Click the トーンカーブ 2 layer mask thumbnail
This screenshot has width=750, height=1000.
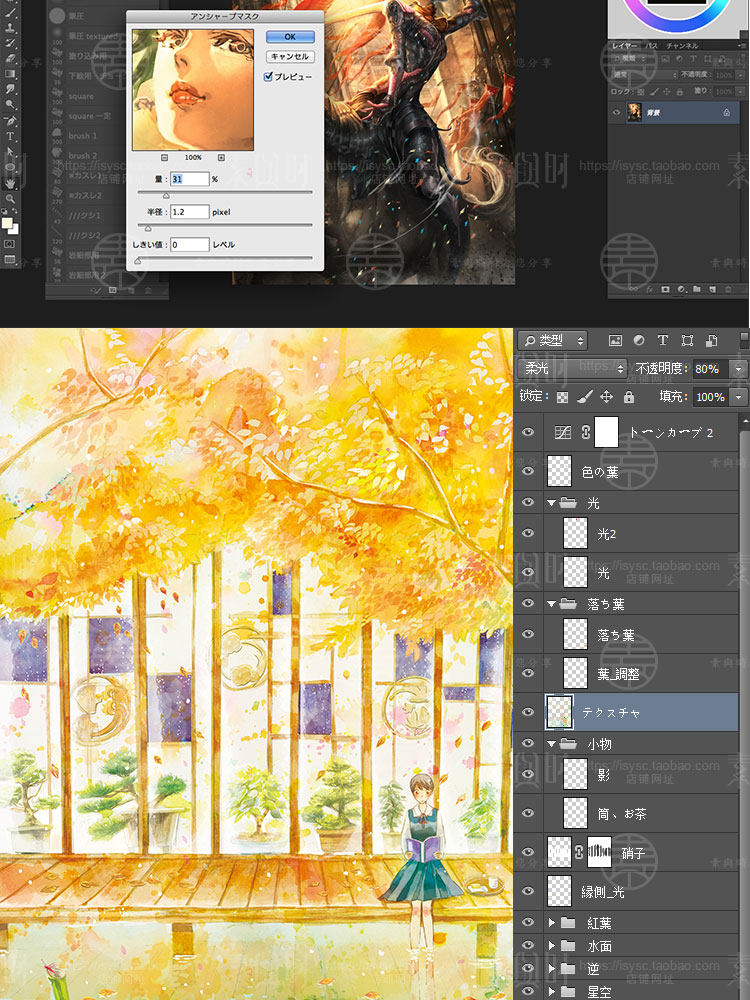(606, 432)
